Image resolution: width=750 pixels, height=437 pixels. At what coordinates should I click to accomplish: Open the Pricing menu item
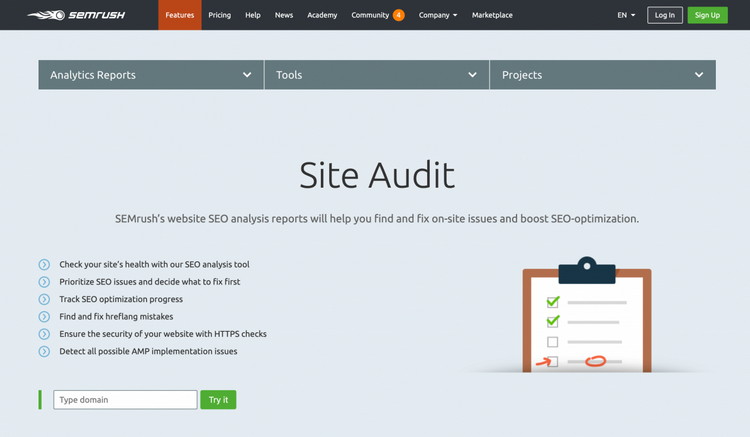pos(219,15)
